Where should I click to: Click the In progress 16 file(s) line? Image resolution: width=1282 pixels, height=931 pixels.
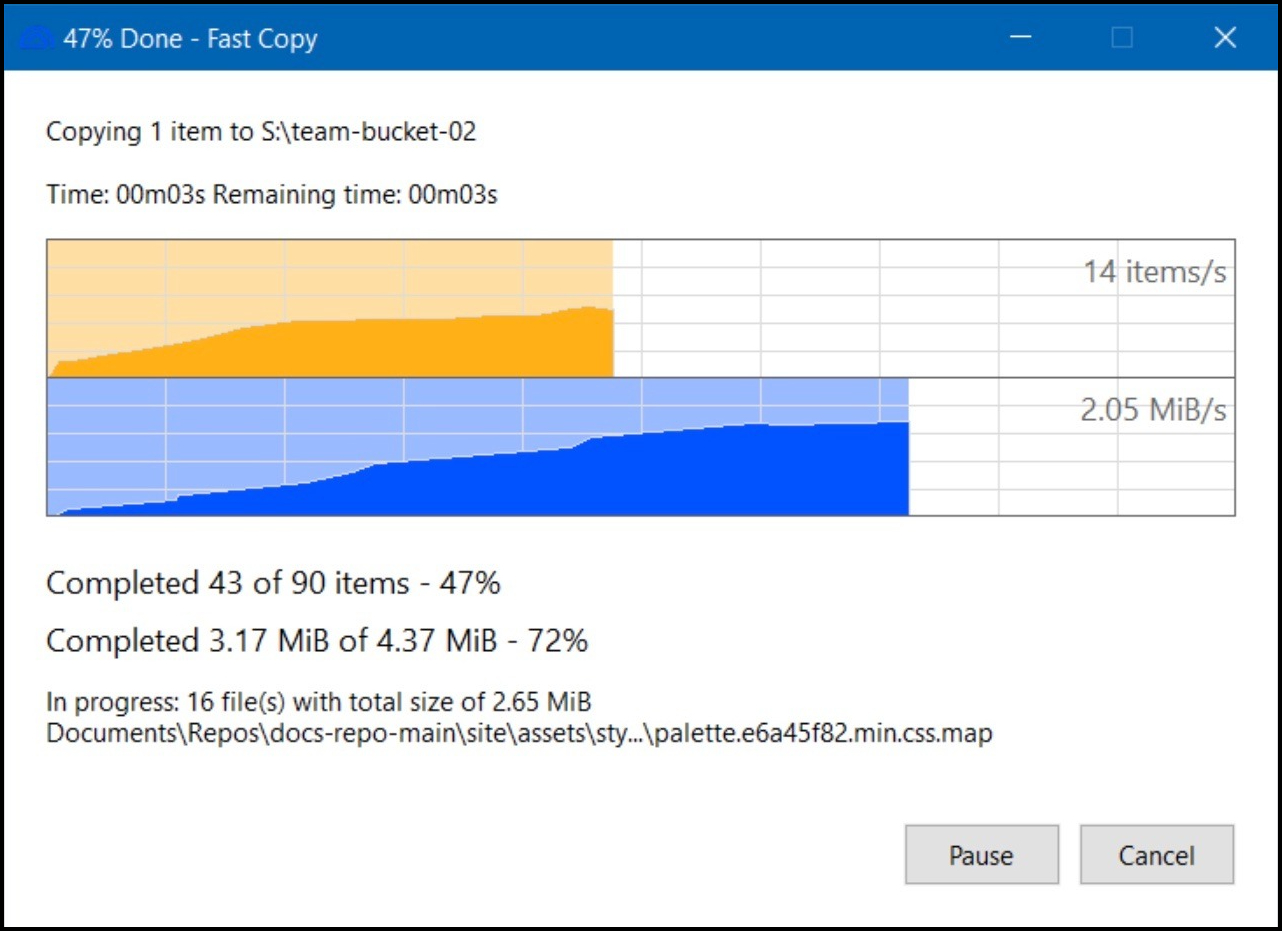[319, 703]
